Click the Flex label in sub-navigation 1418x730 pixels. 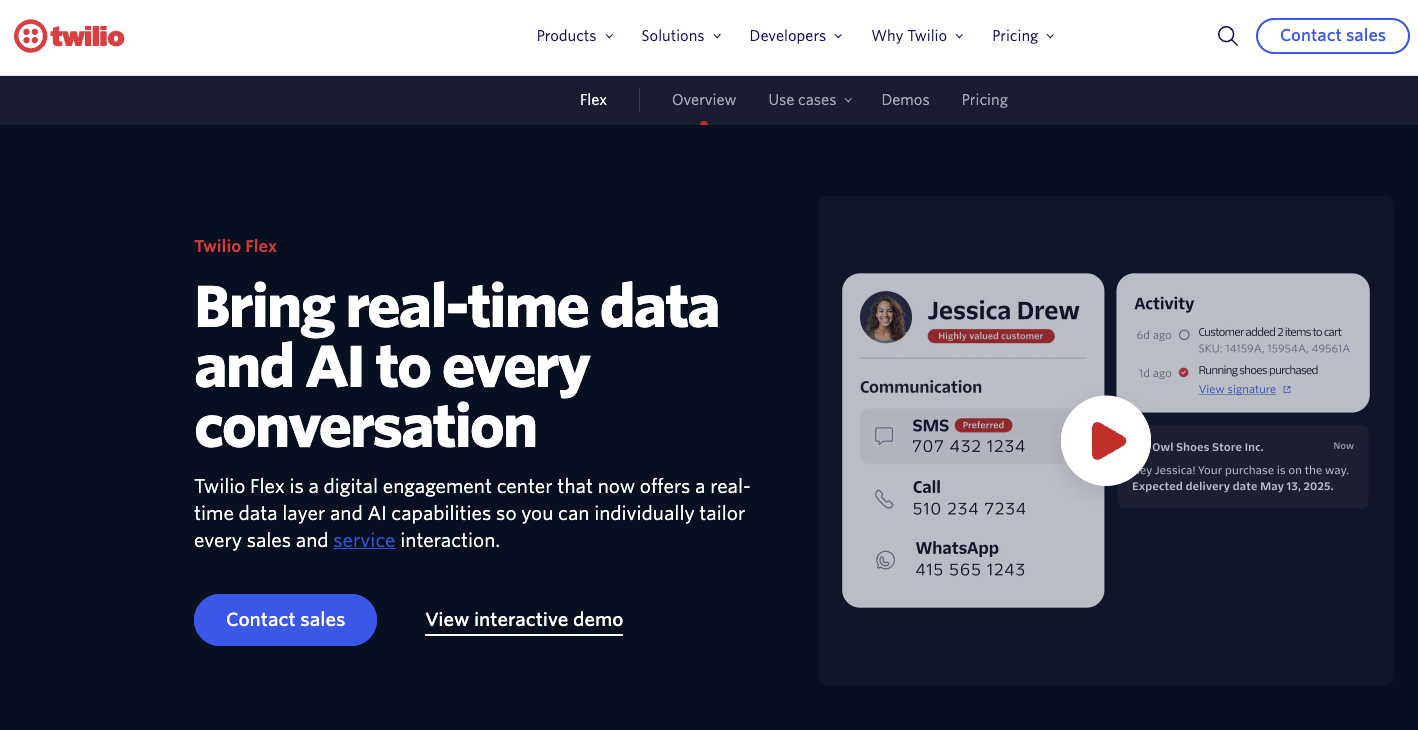(593, 100)
